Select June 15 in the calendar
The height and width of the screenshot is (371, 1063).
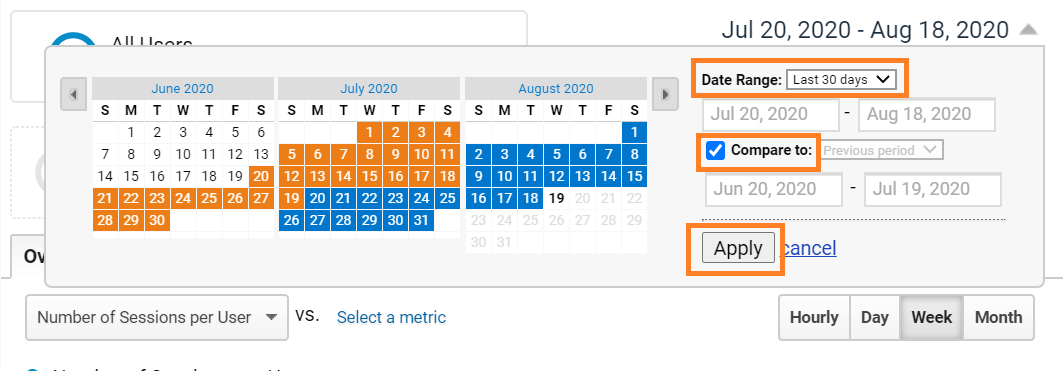tap(131, 176)
